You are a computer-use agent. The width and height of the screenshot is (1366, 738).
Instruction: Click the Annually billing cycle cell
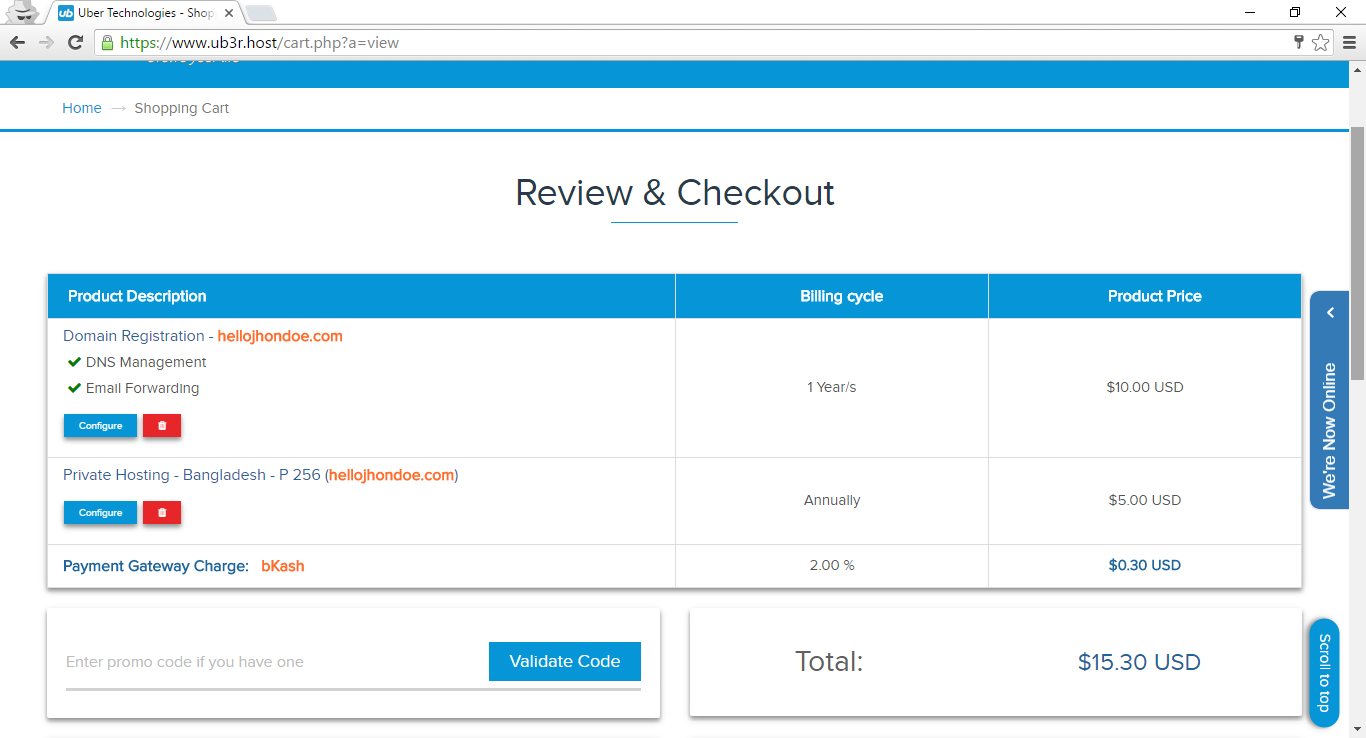point(832,500)
